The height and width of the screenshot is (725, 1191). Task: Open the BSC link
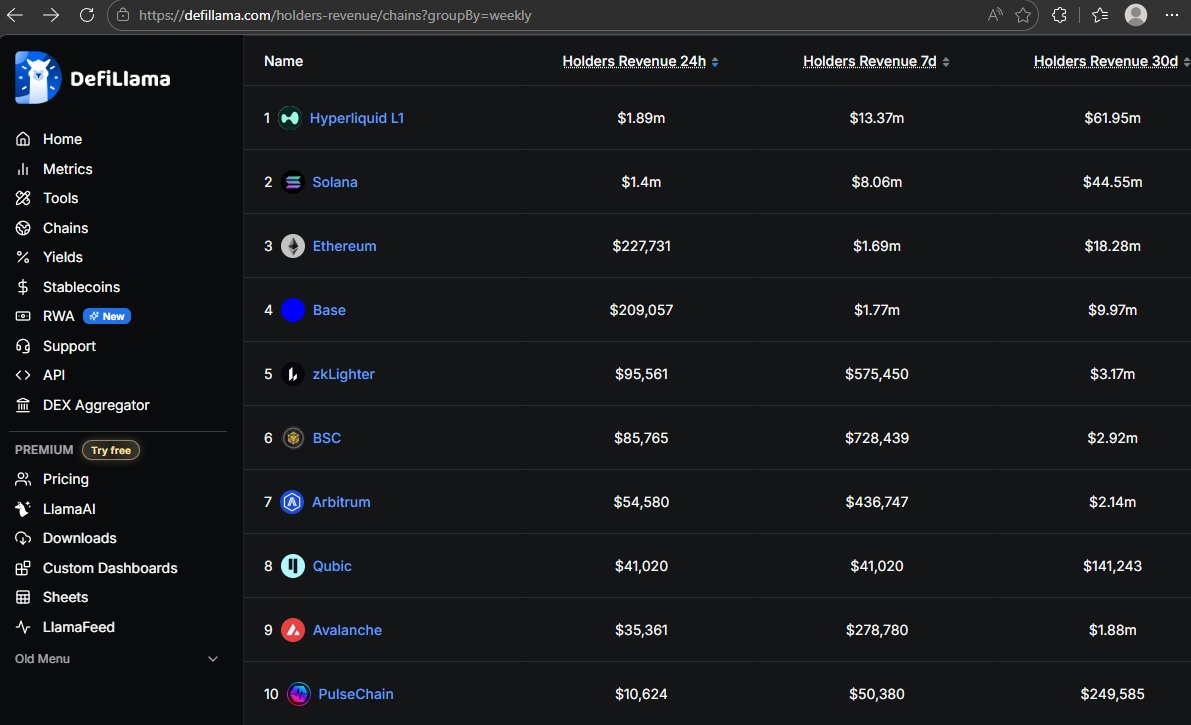327,438
